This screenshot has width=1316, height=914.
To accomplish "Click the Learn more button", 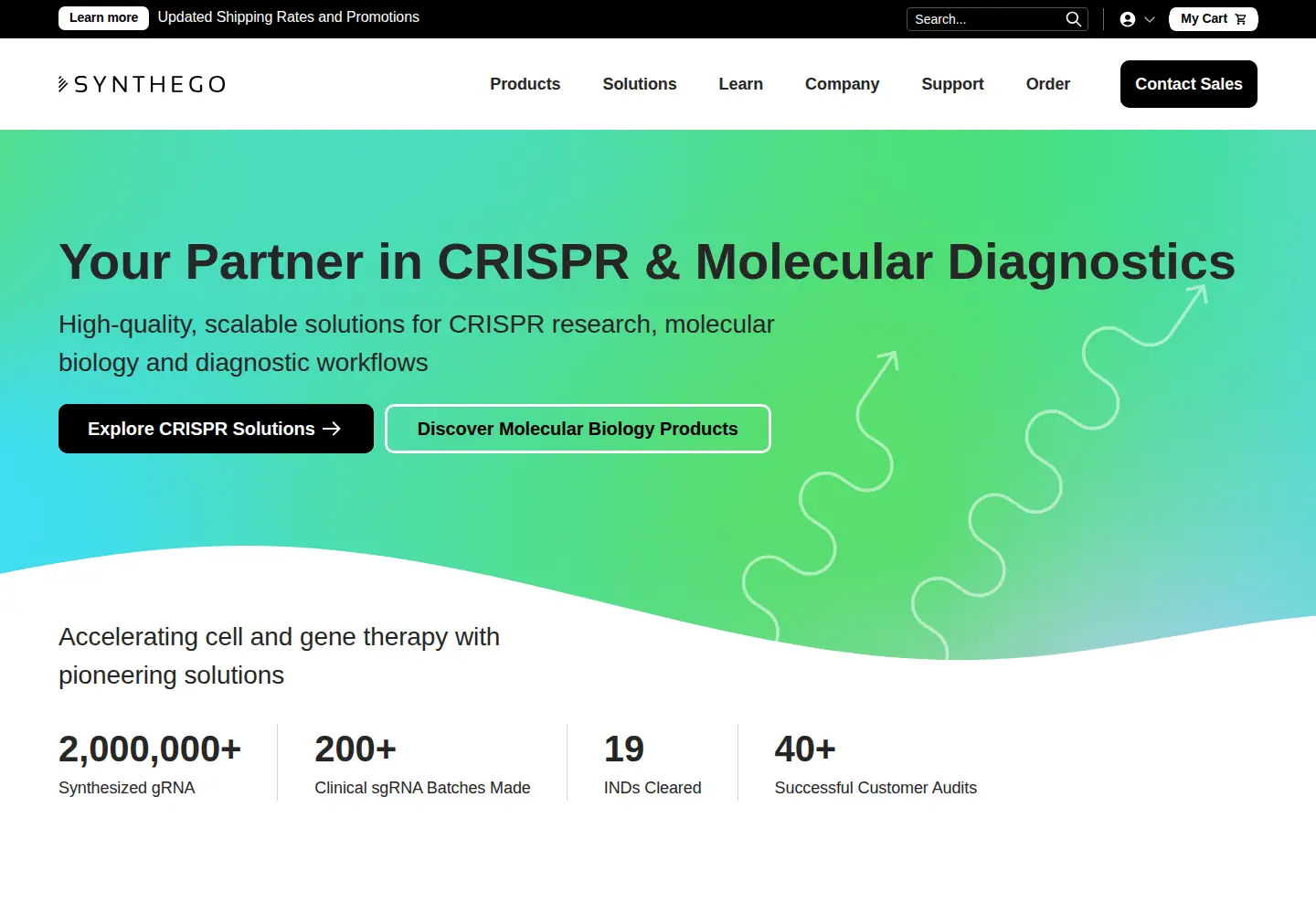I will (103, 18).
